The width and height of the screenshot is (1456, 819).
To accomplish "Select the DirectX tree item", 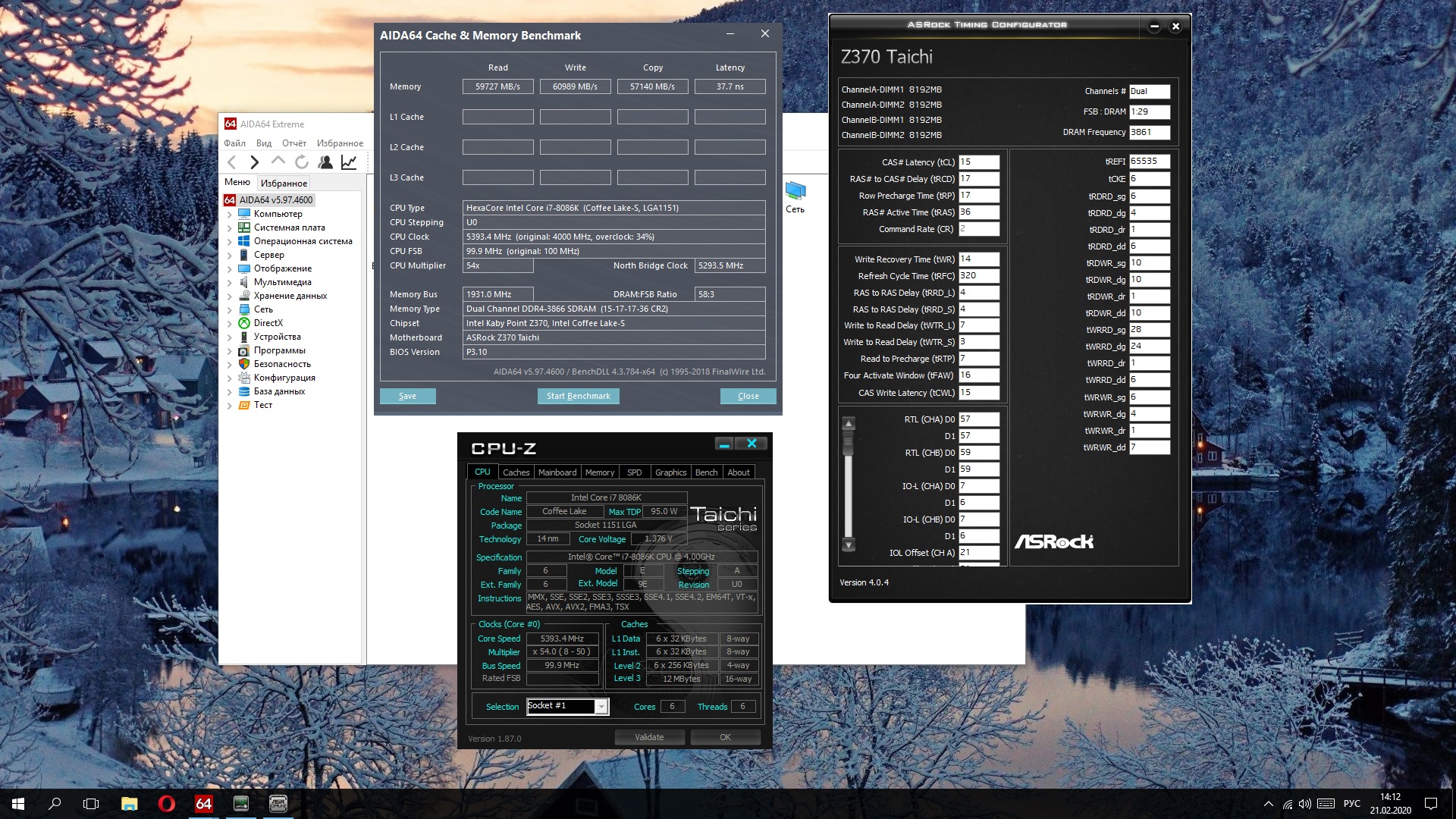I will [268, 323].
